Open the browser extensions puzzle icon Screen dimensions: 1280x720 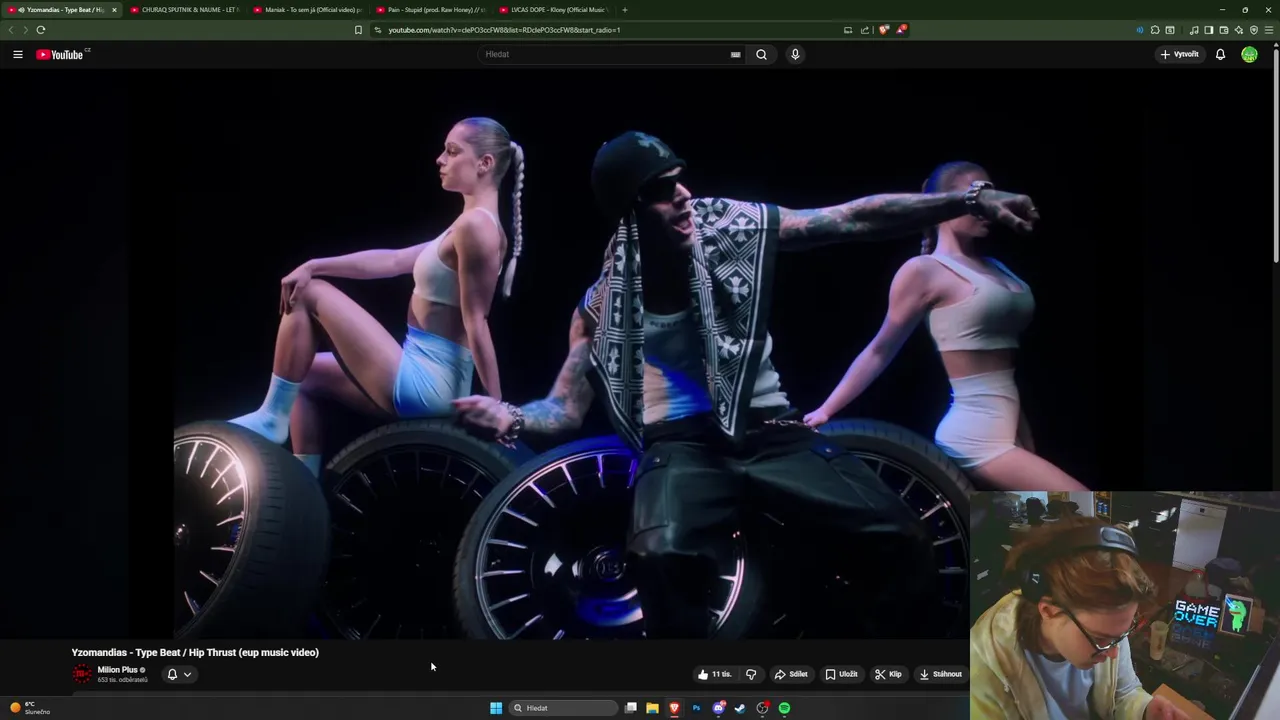click(x=1155, y=30)
